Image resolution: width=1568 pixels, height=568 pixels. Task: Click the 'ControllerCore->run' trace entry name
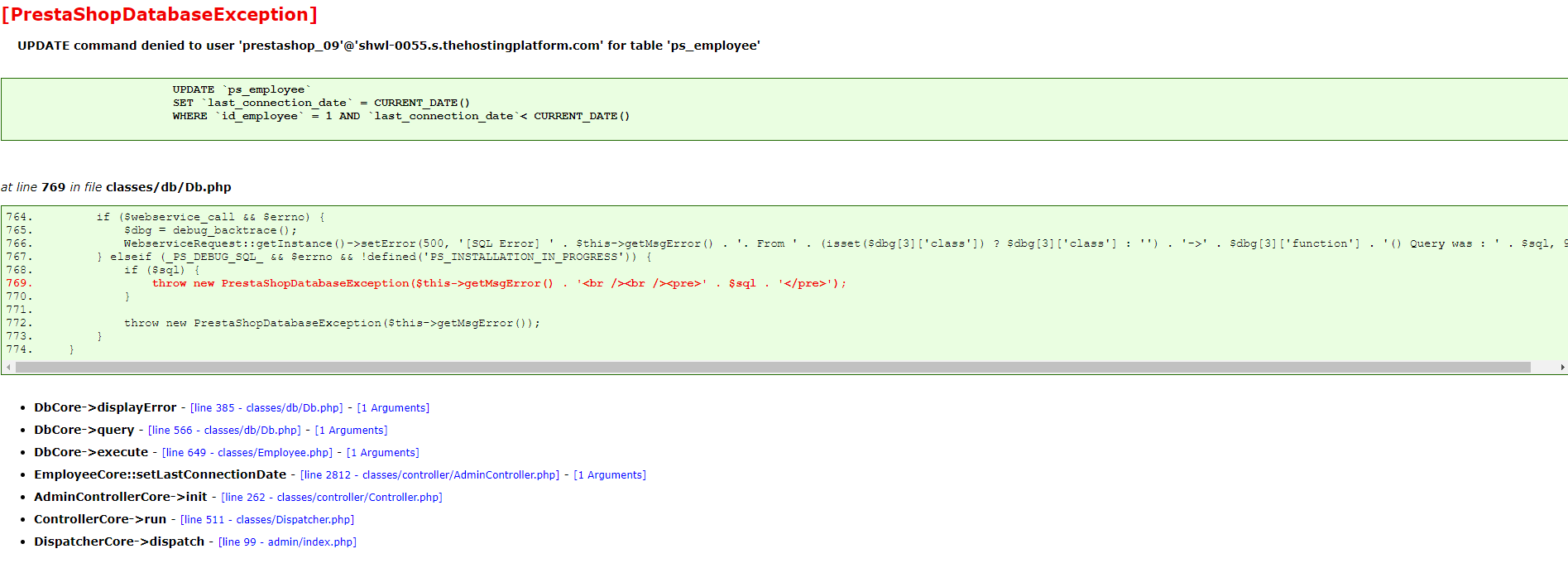[x=100, y=519]
